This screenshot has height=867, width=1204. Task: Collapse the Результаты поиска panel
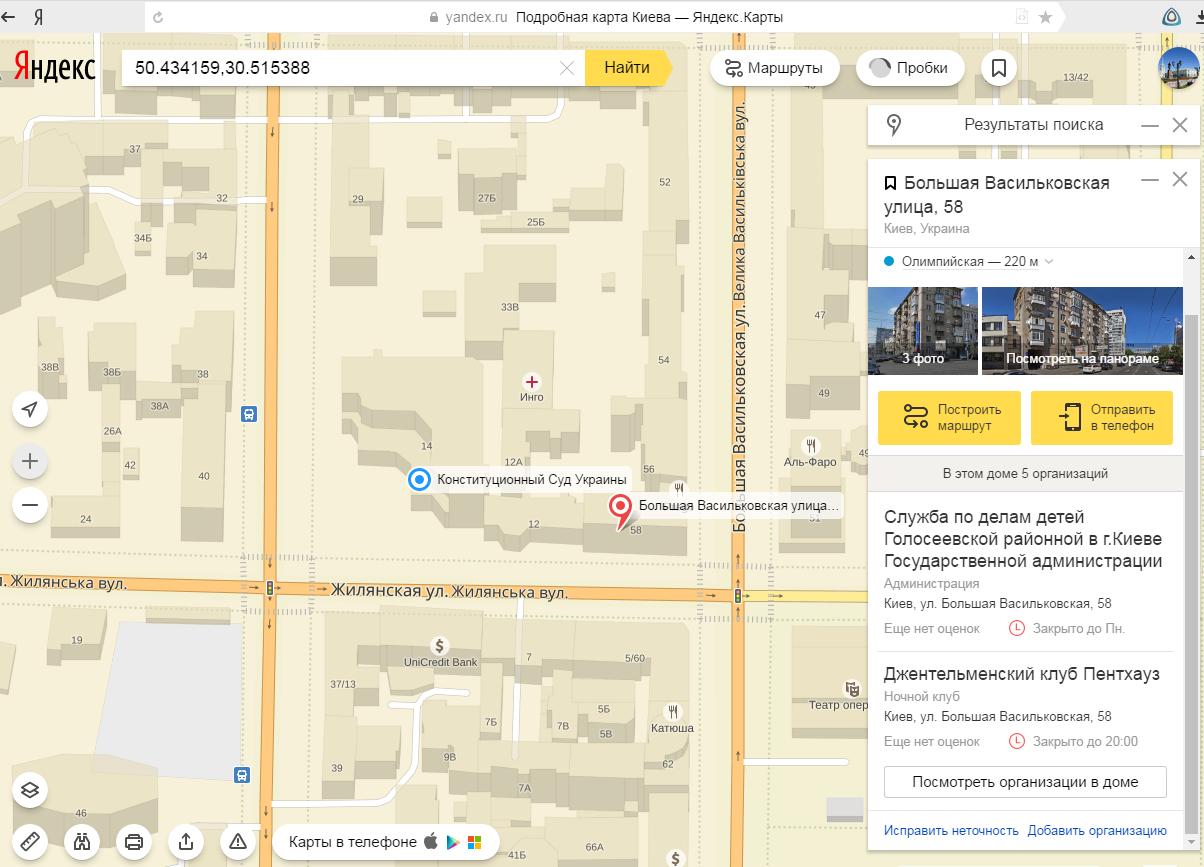tap(1150, 125)
